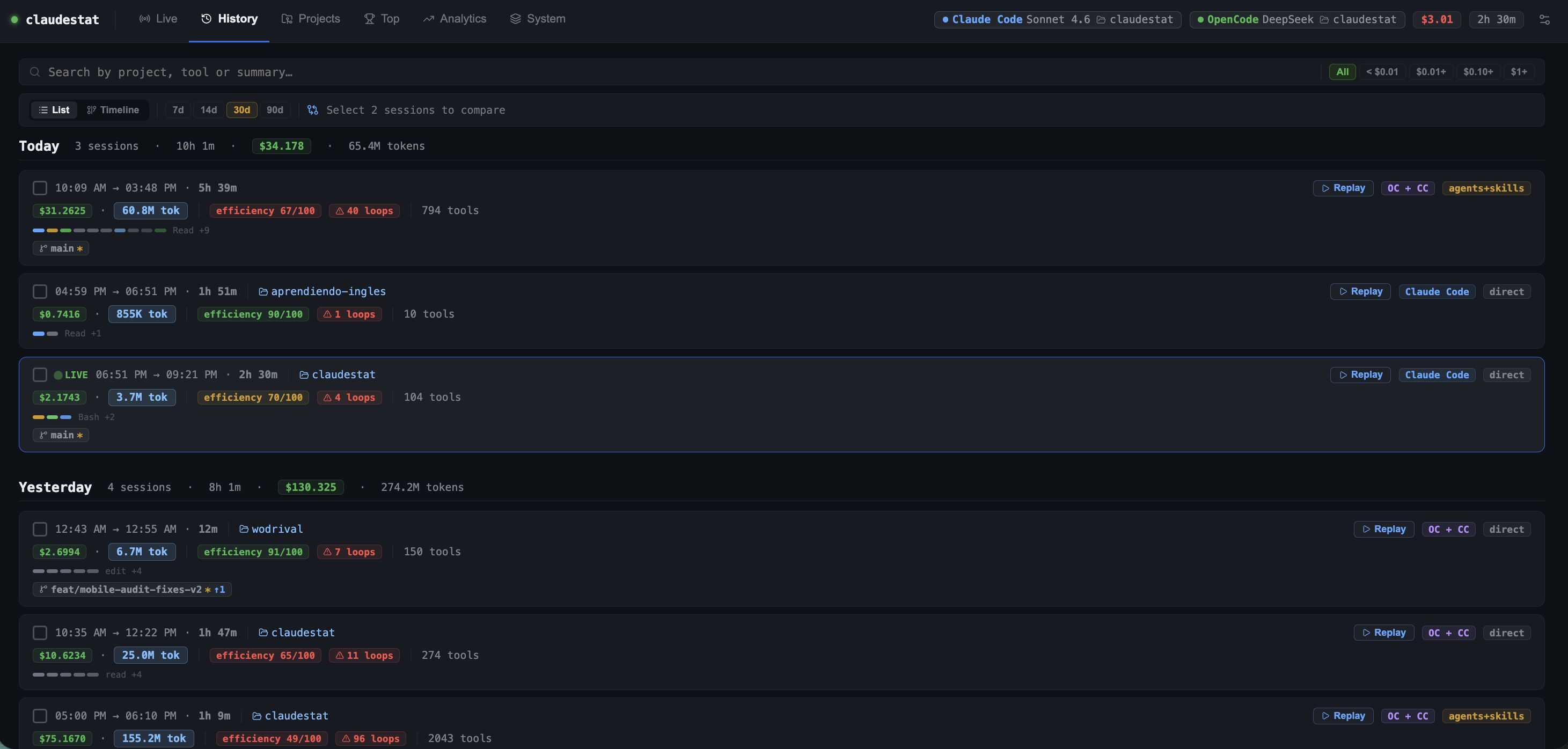Replay the LIVE claudestat session
The height and width of the screenshot is (749, 1568).
click(1360, 375)
